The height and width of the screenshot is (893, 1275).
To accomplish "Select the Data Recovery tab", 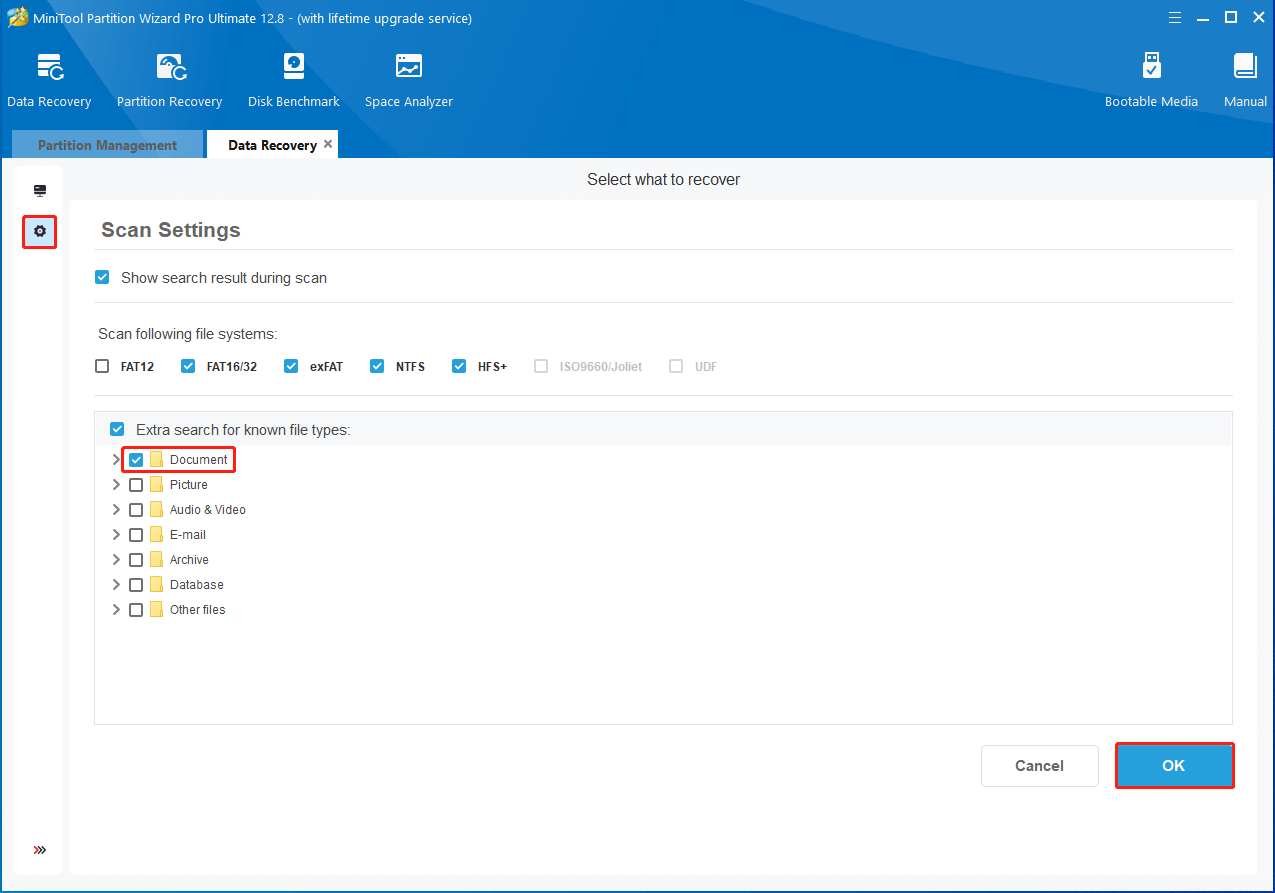I will pyautogui.click(x=272, y=145).
